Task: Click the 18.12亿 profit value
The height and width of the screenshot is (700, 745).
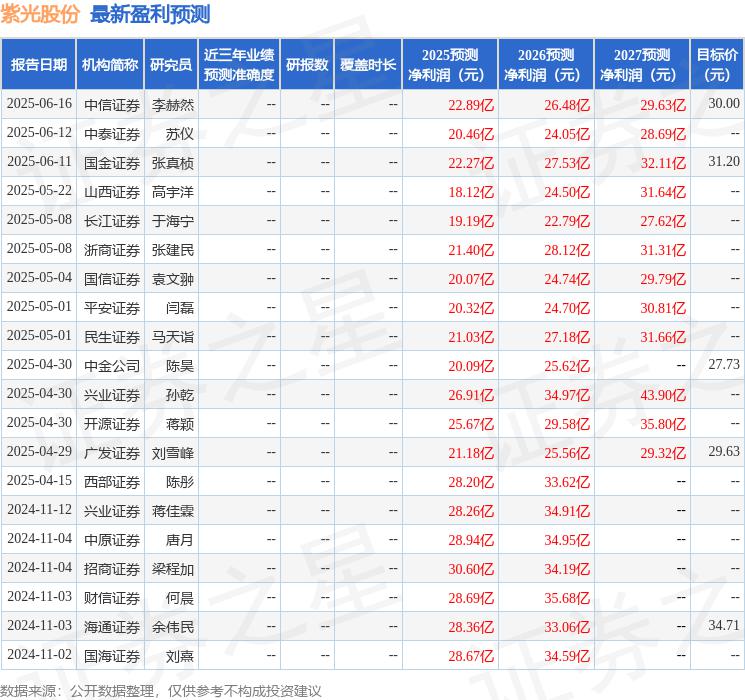Action: (471, 192)
